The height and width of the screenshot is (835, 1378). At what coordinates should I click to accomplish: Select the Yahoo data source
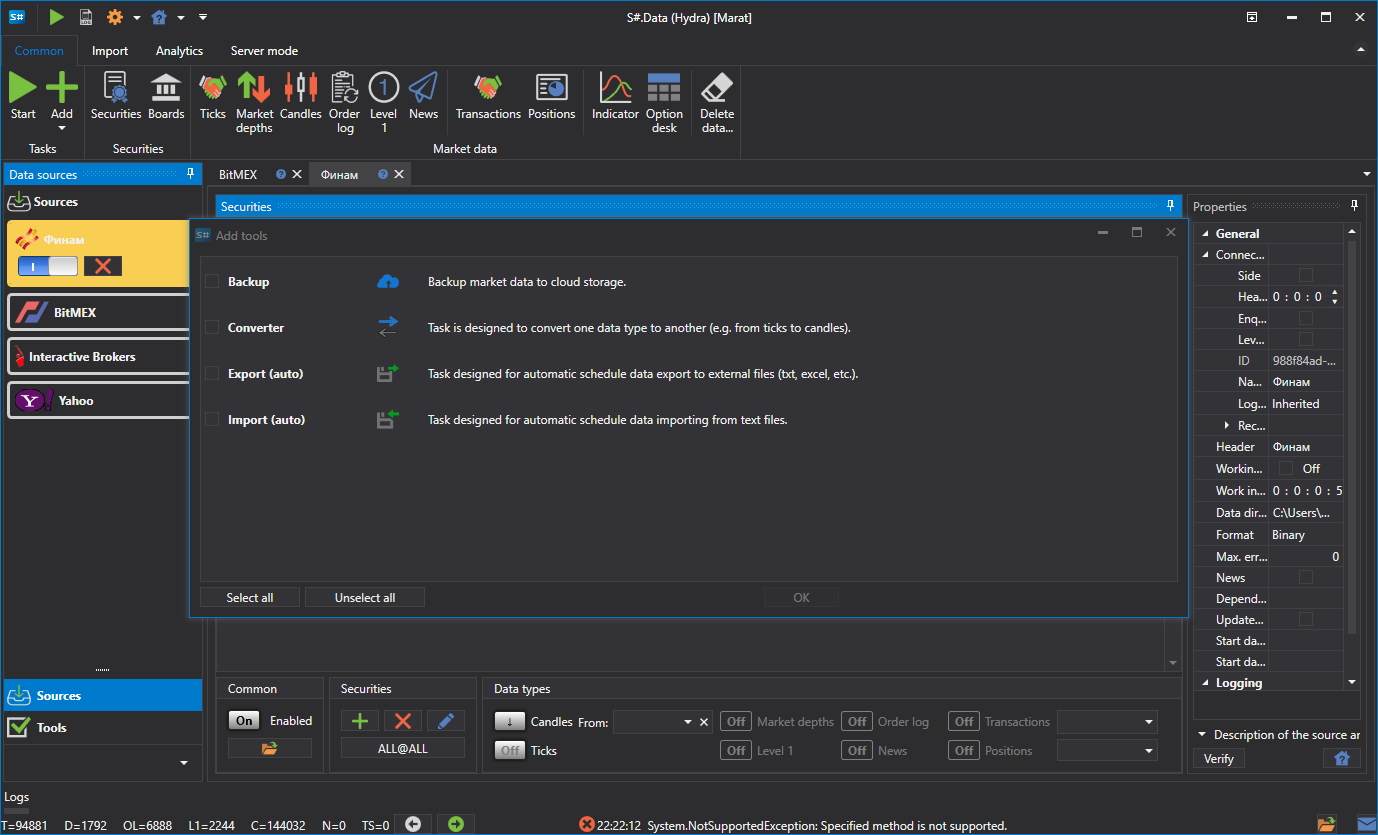(98, 401)
